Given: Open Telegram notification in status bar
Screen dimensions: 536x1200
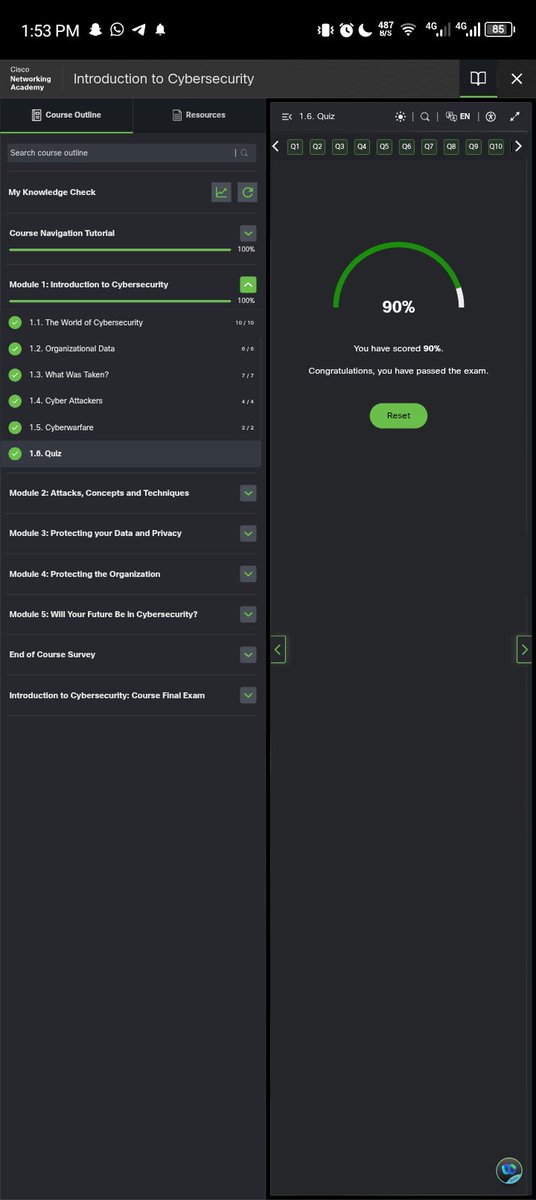Looking at the screenshot, I should (139, 30).
